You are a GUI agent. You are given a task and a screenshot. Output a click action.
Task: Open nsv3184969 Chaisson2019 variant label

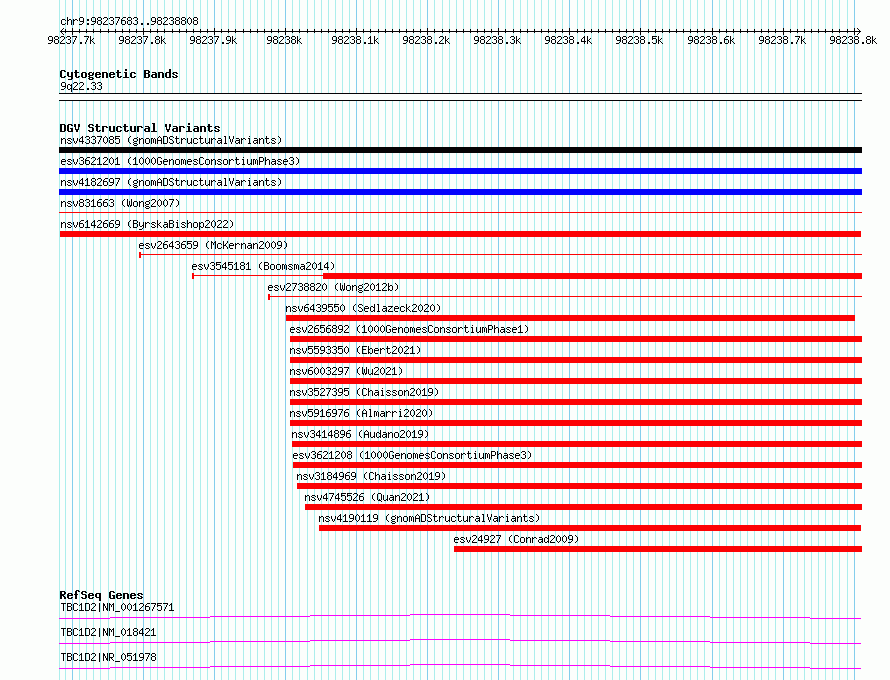(371, 476)
